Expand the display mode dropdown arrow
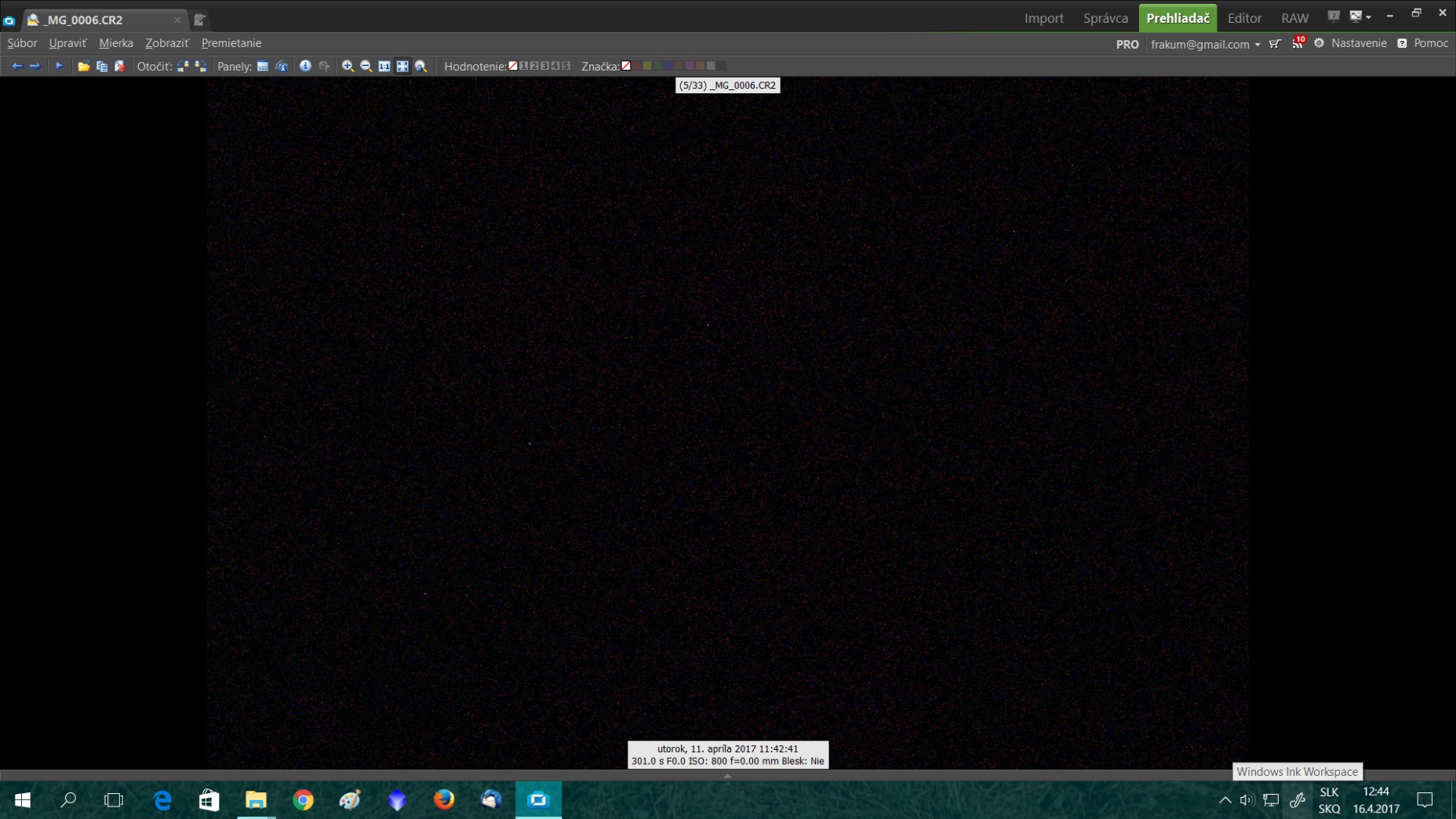Image resolution: width=1456 pixels, height=819 pixels. pos(1368,16)
